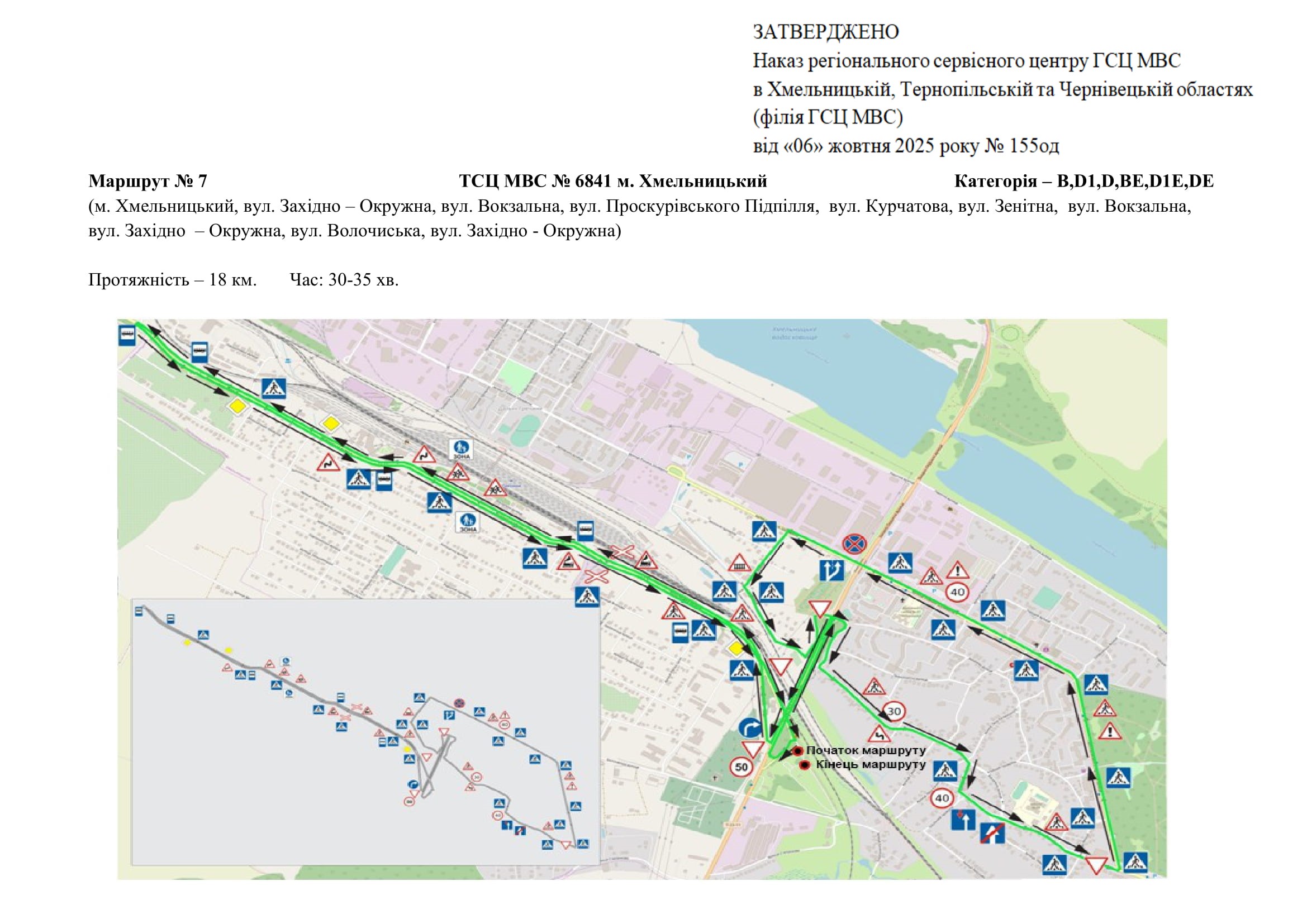Click the blue turn-right arrow sign
Viewport: 1307px width, 924px height.
(x=750, y=728)
